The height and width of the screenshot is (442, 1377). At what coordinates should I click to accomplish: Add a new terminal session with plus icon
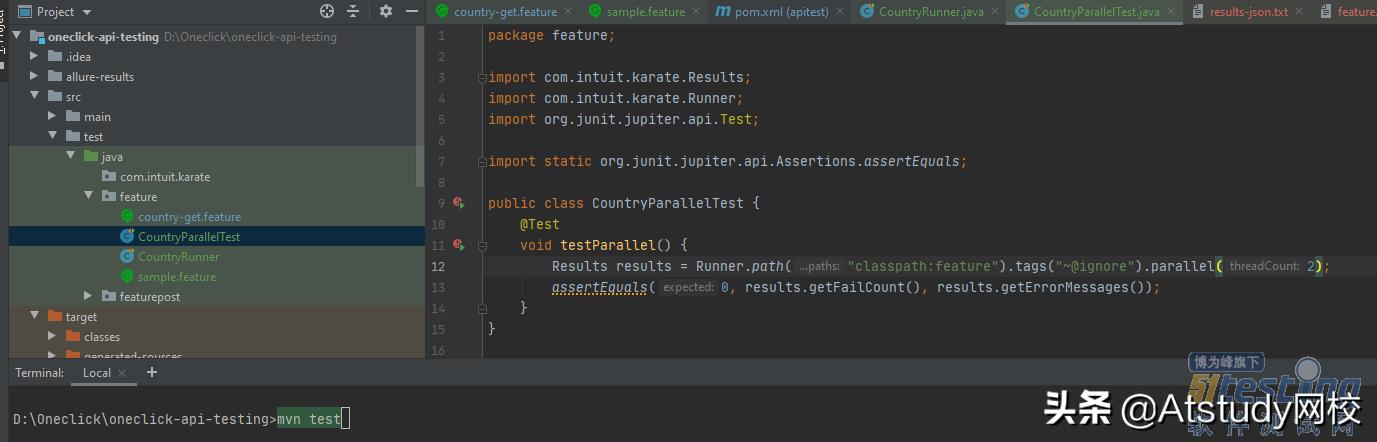point(152,372)
